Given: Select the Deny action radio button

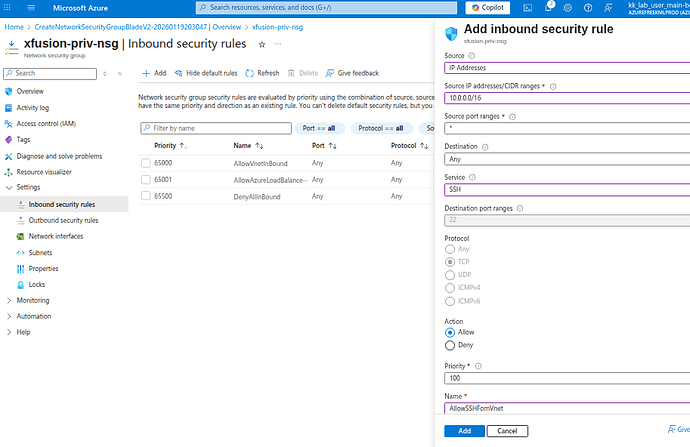Looking at the screenshot, I should pos(449,345).
